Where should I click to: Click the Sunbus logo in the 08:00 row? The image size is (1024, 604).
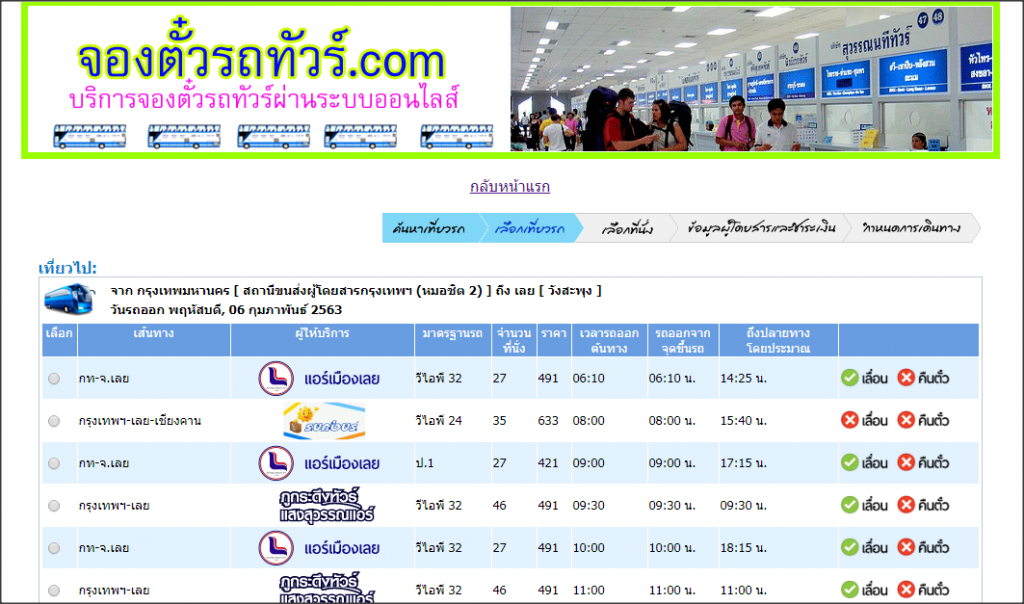point(324,421)
